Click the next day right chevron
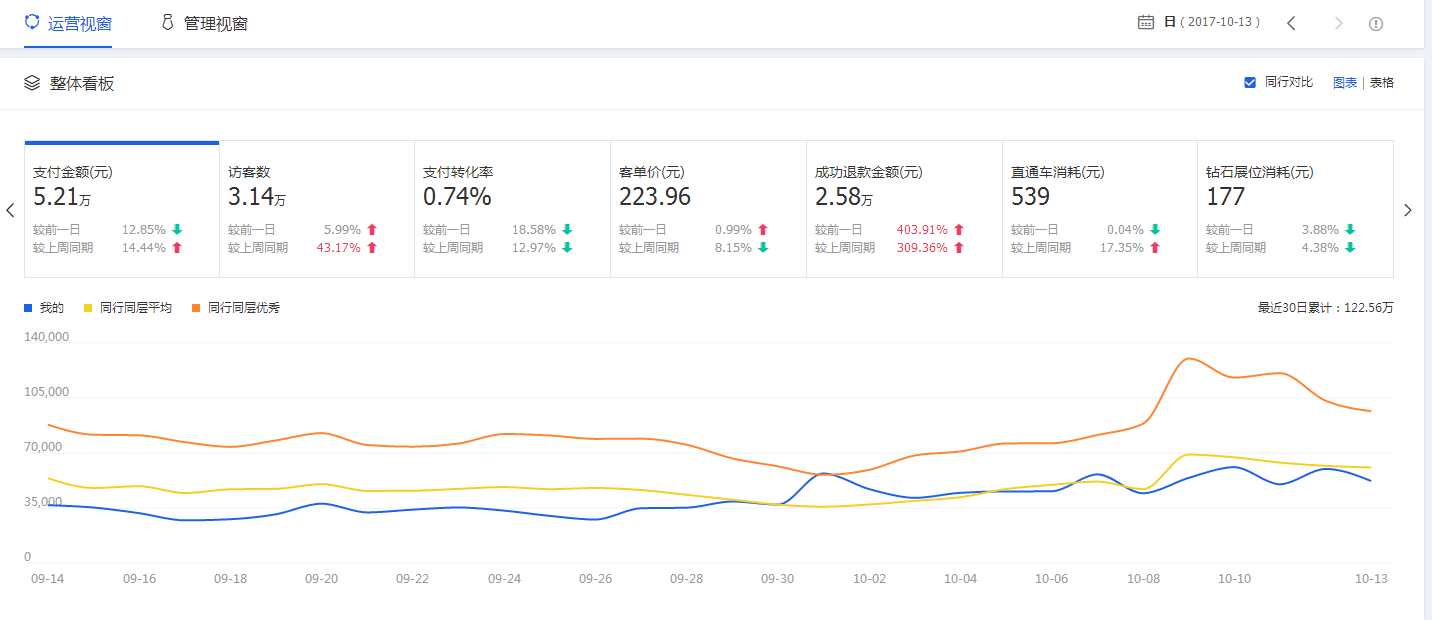Image resolution: width=1432 pixels, height=620 pixels. (x=1339, y=23)
